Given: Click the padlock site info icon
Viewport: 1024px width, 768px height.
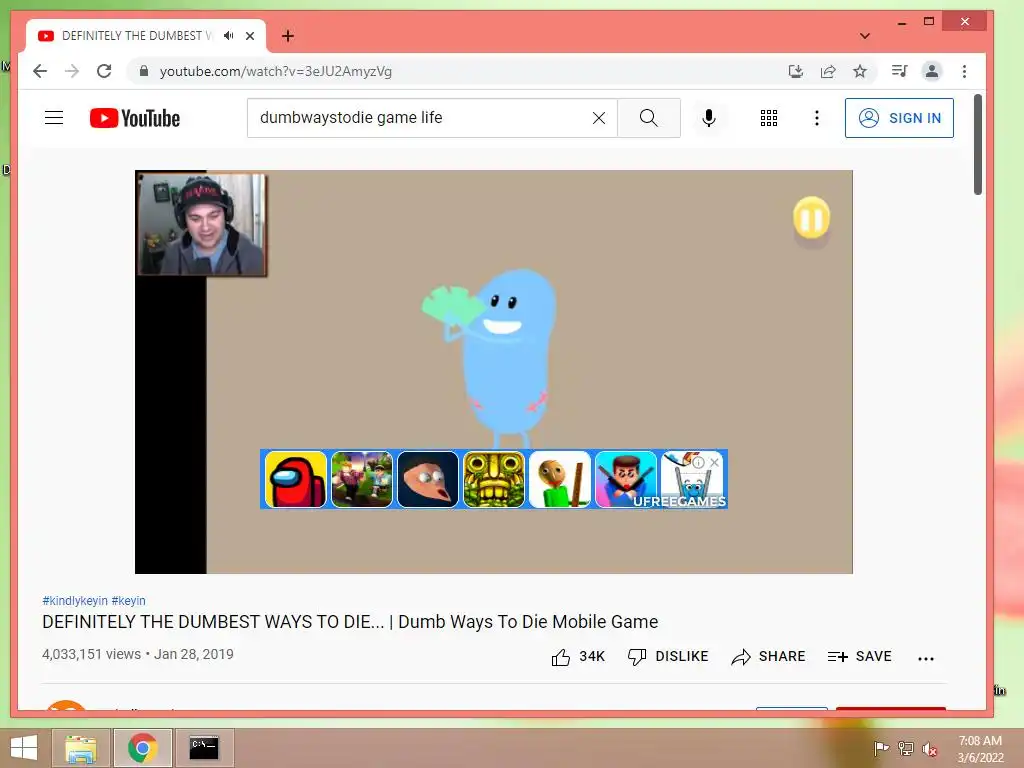Looking at the screenshot, I should (144, 71).
